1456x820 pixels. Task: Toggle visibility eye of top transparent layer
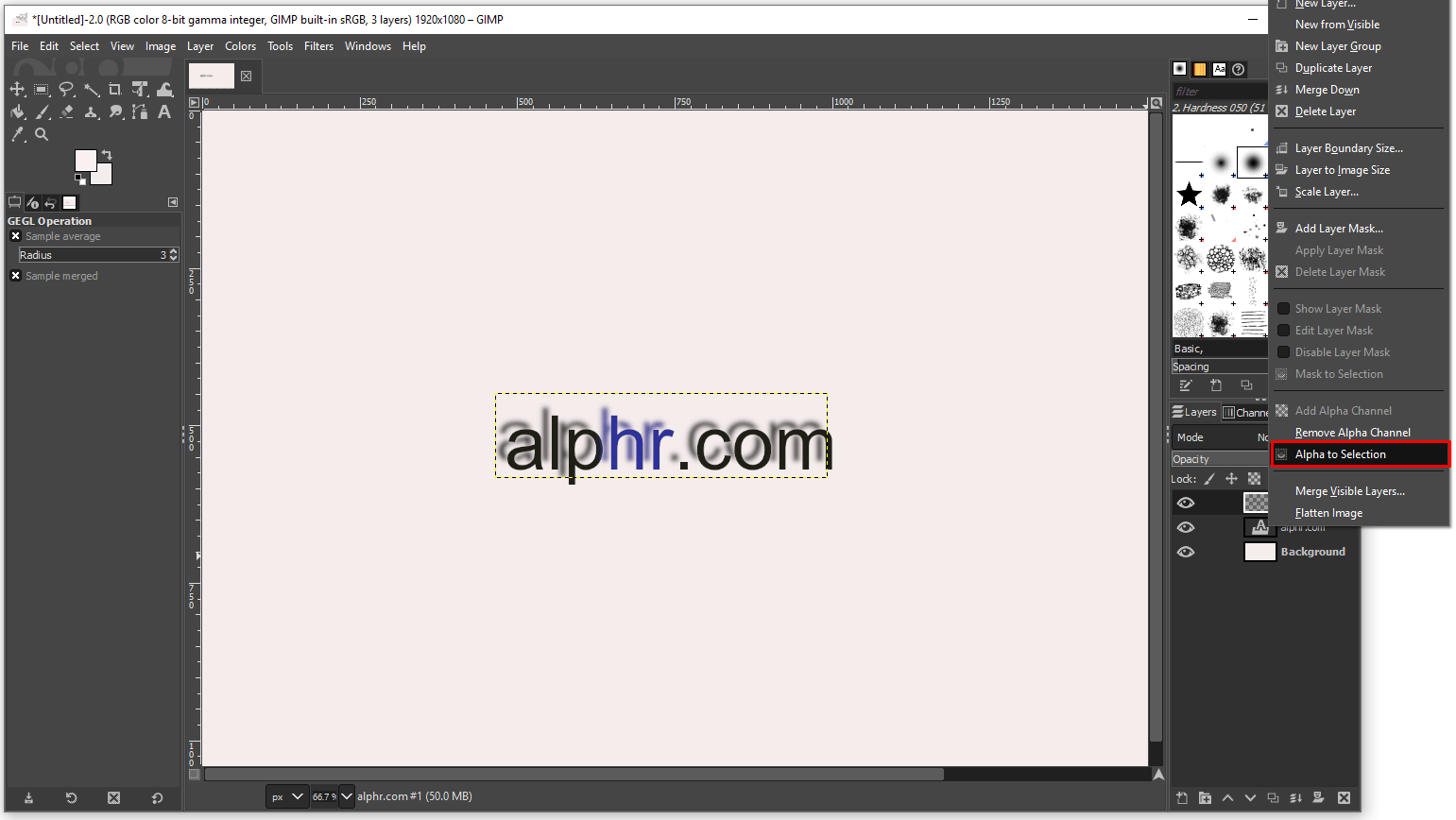click(1186, 503)
